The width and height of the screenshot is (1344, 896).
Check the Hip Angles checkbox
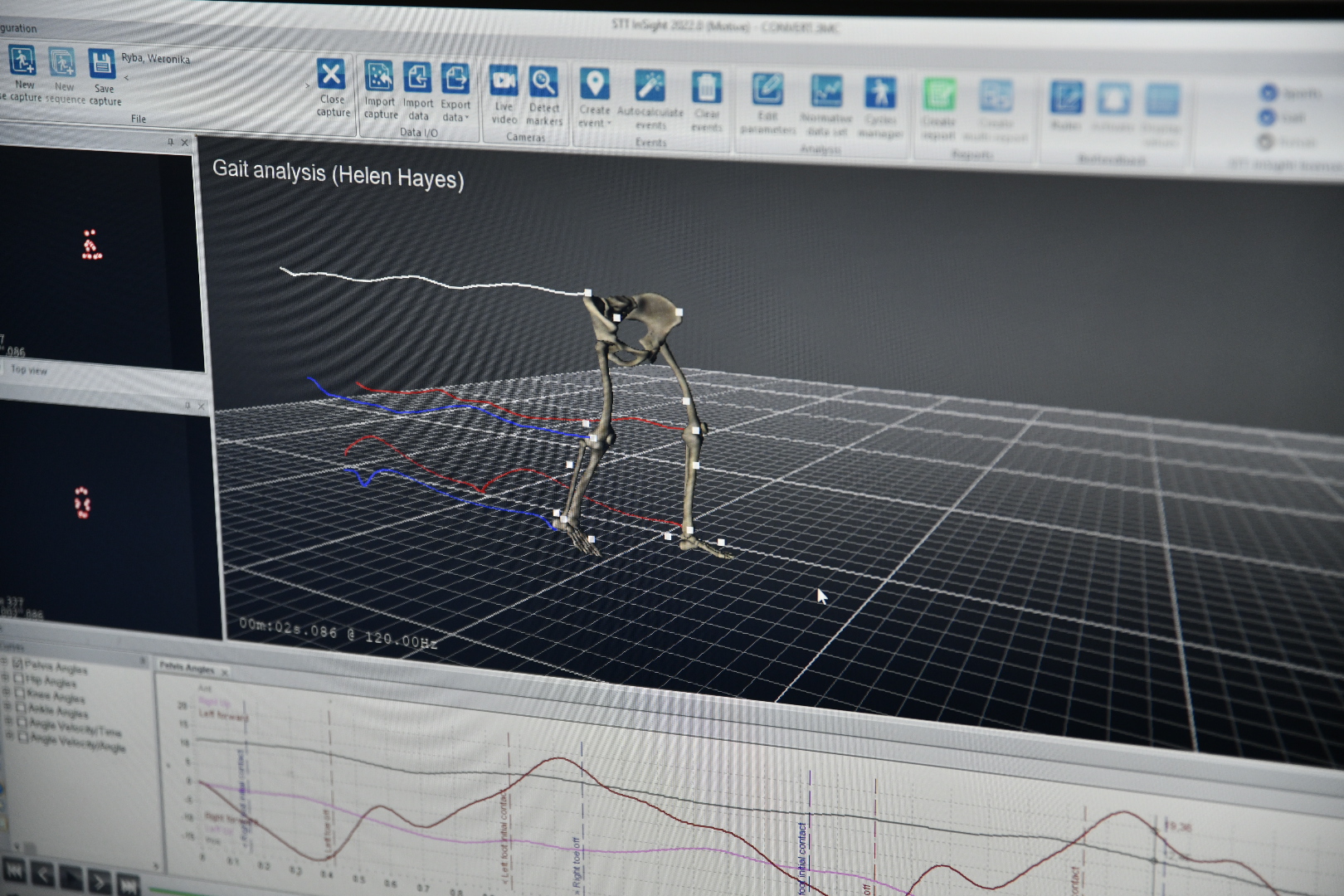[19, 679]
